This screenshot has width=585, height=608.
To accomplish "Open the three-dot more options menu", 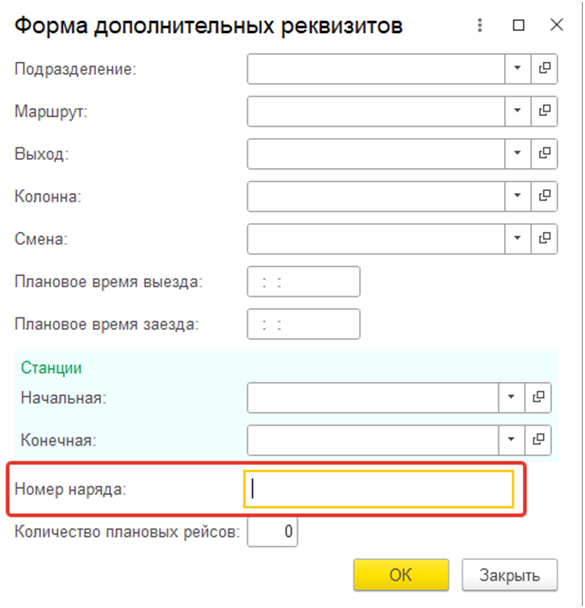I will click(480, 26).
